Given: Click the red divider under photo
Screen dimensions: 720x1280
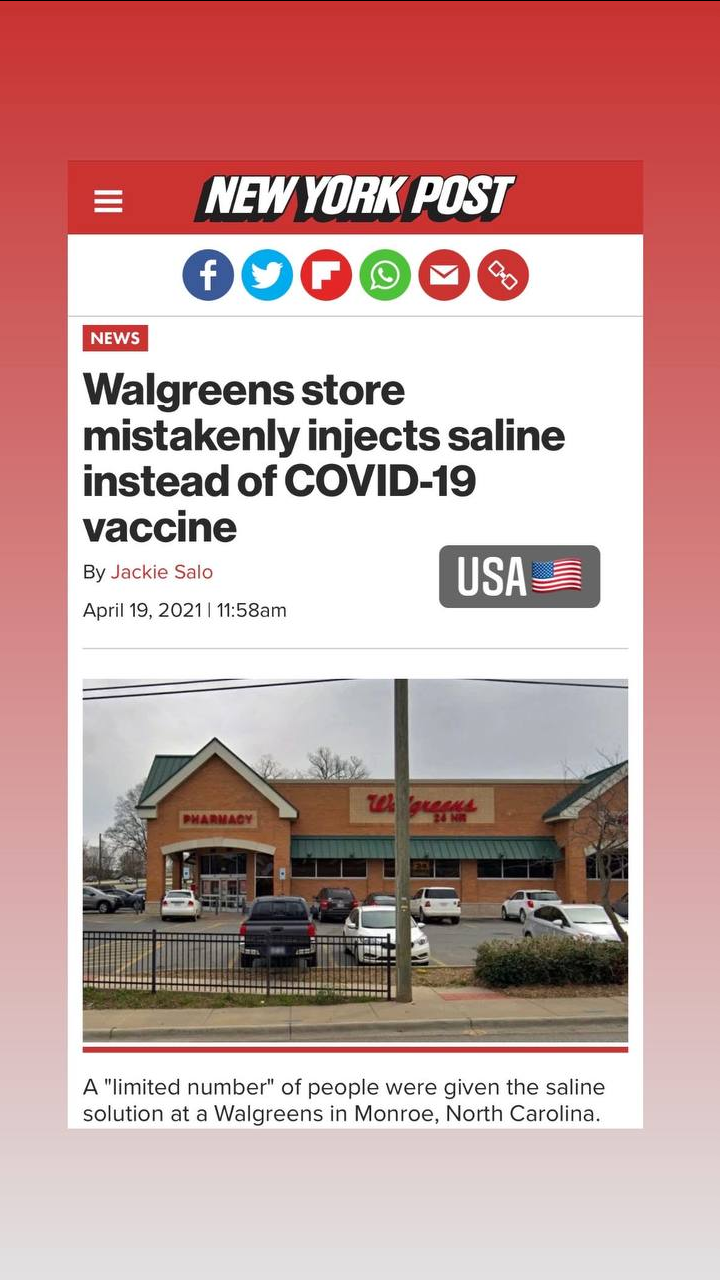Looking at the screenshot, I should click(x=355, y=1049).
